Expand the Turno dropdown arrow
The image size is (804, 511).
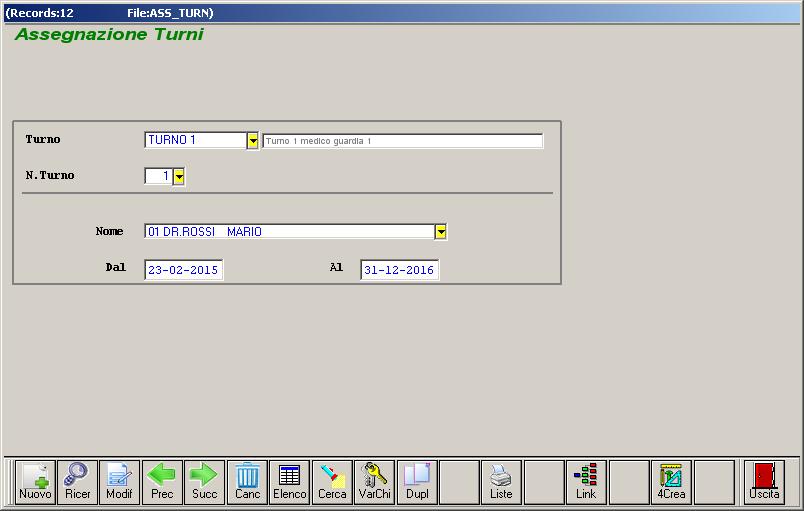click(x=253, y=140)
